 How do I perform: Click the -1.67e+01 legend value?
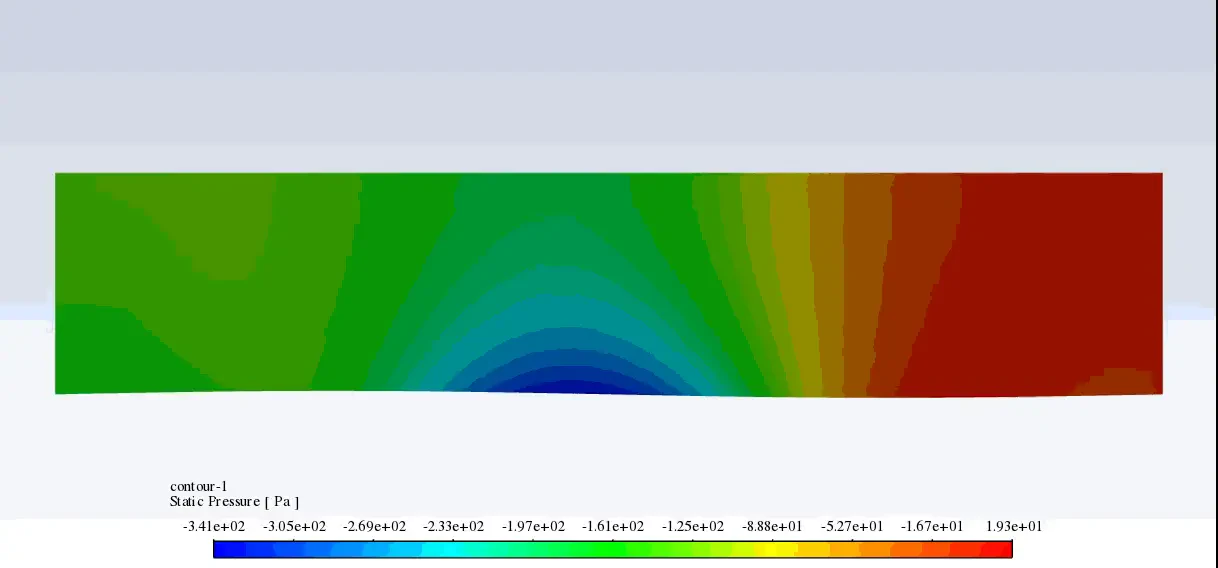(x=932, y=527)
